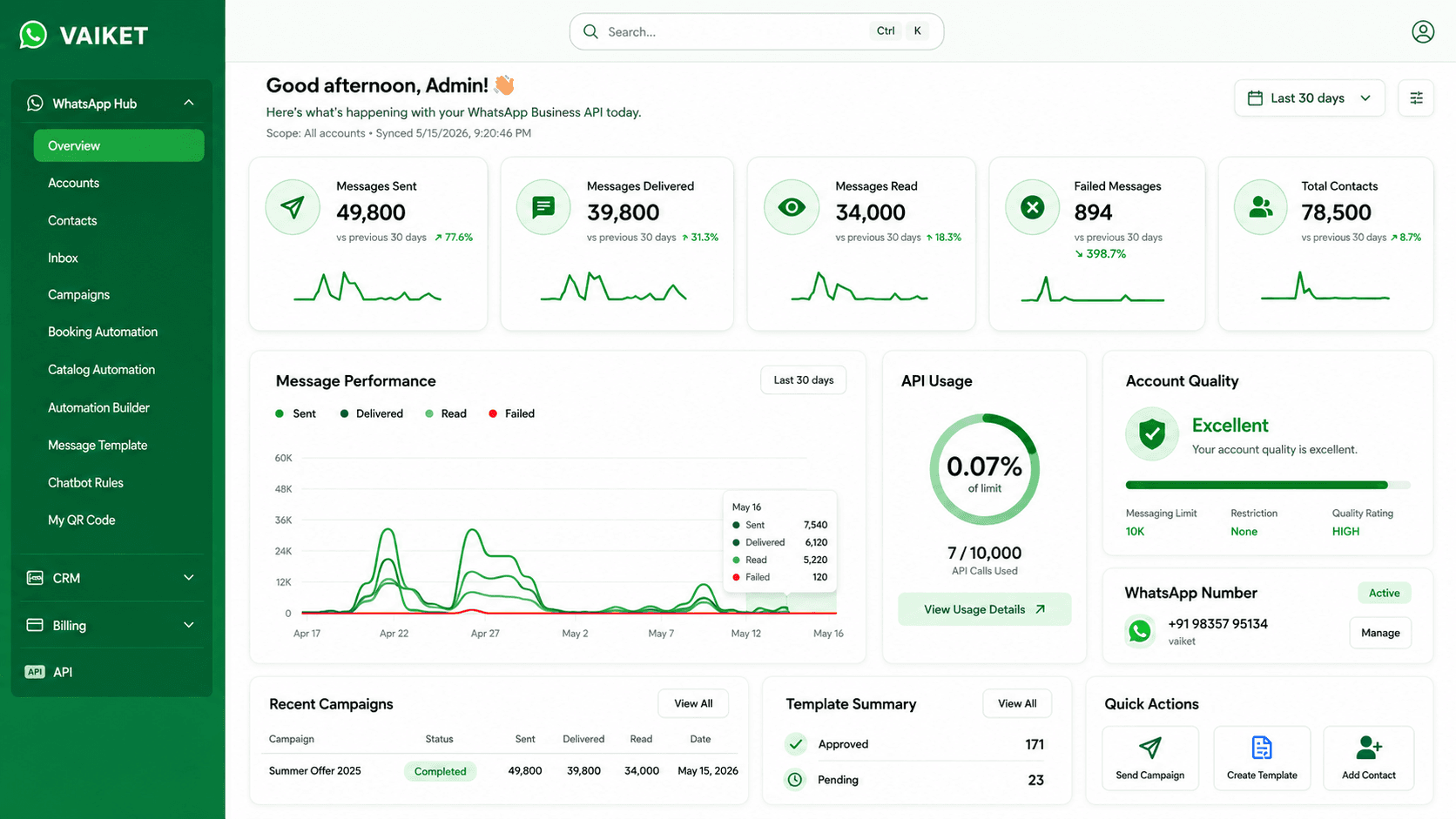Click the Messages Read eye icon
Viewport: 1456px width, 819px height.
(x=792, y=207)
